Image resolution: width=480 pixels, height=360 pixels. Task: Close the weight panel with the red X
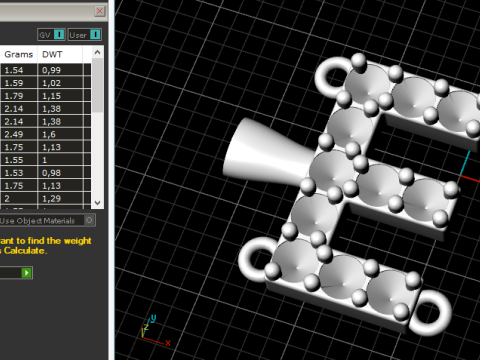(x=100, y=11)
